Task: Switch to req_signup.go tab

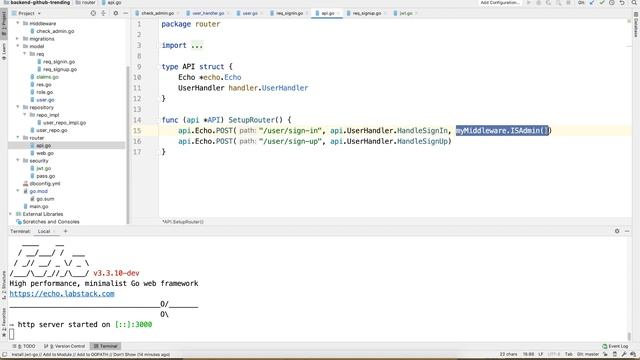Action: tap(367, 13)
